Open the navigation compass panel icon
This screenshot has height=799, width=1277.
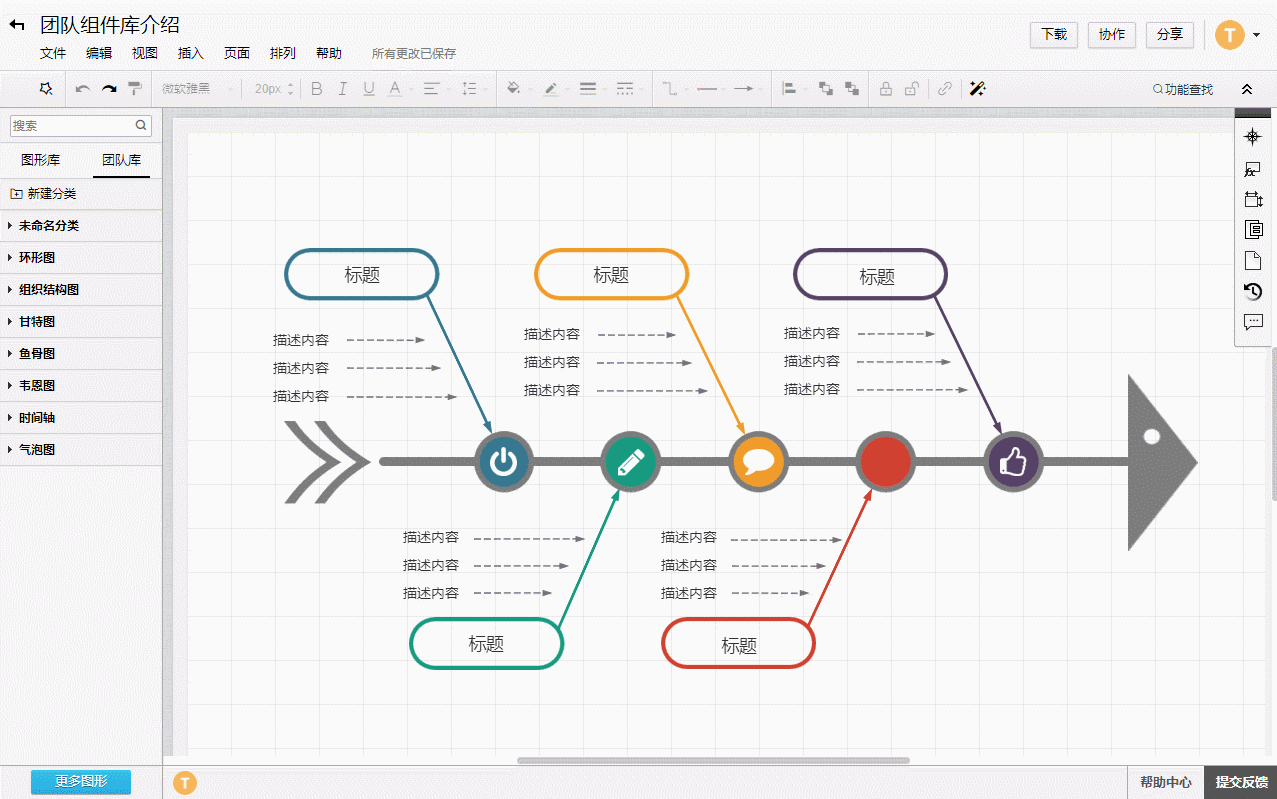coord(1253,137)
